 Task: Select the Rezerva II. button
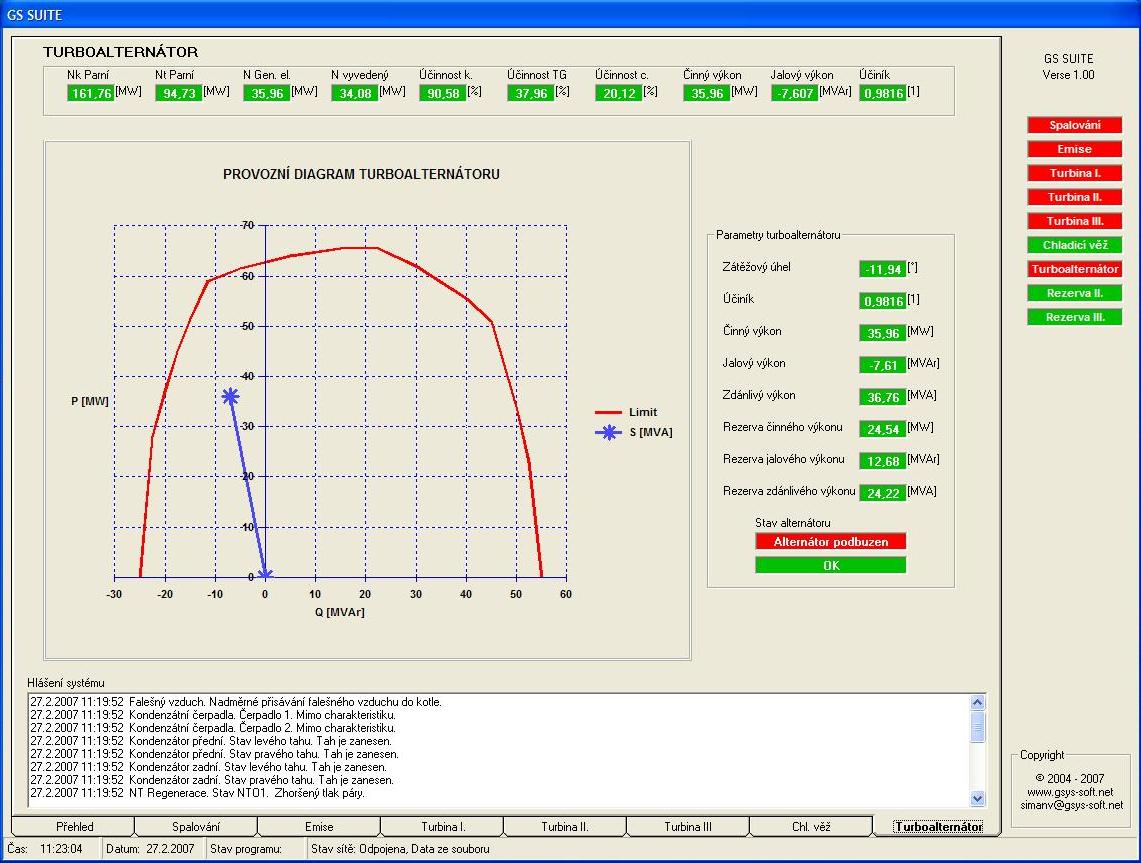(1074, 293)
